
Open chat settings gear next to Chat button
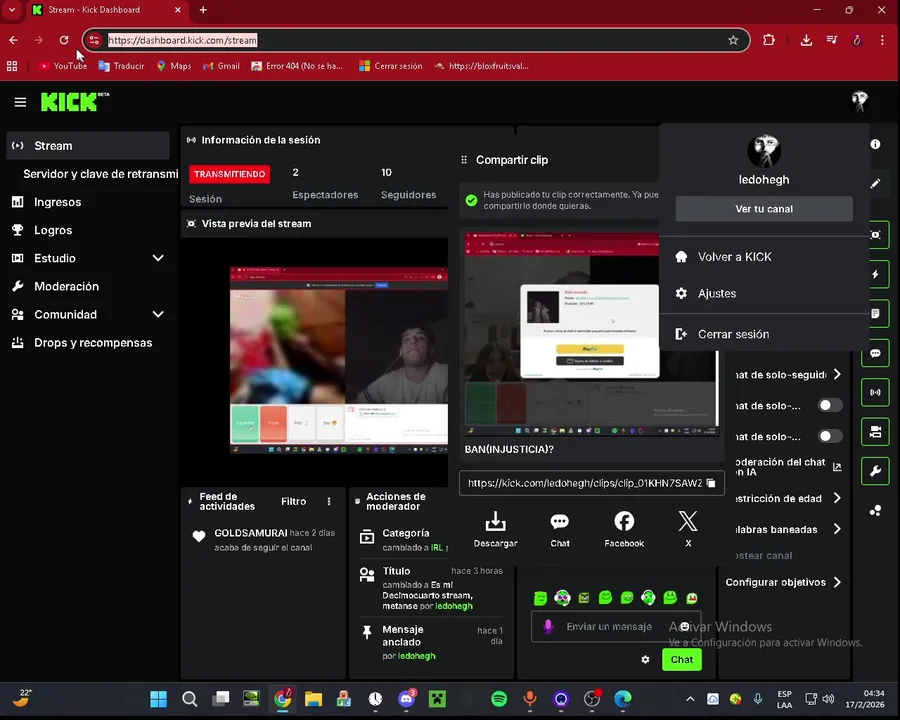point(645,660)
